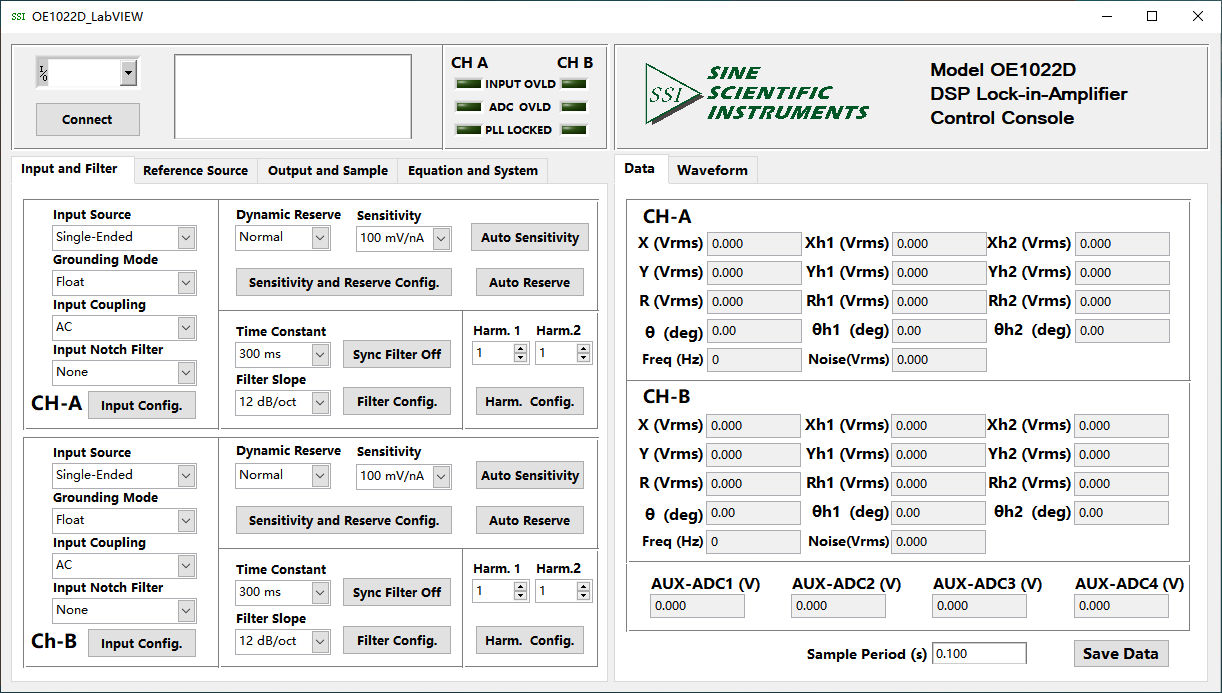This screenshot has width=1222, height=693.
Task: Click CH-A Auto Sensitivity button
Action: tap(530, 237)
